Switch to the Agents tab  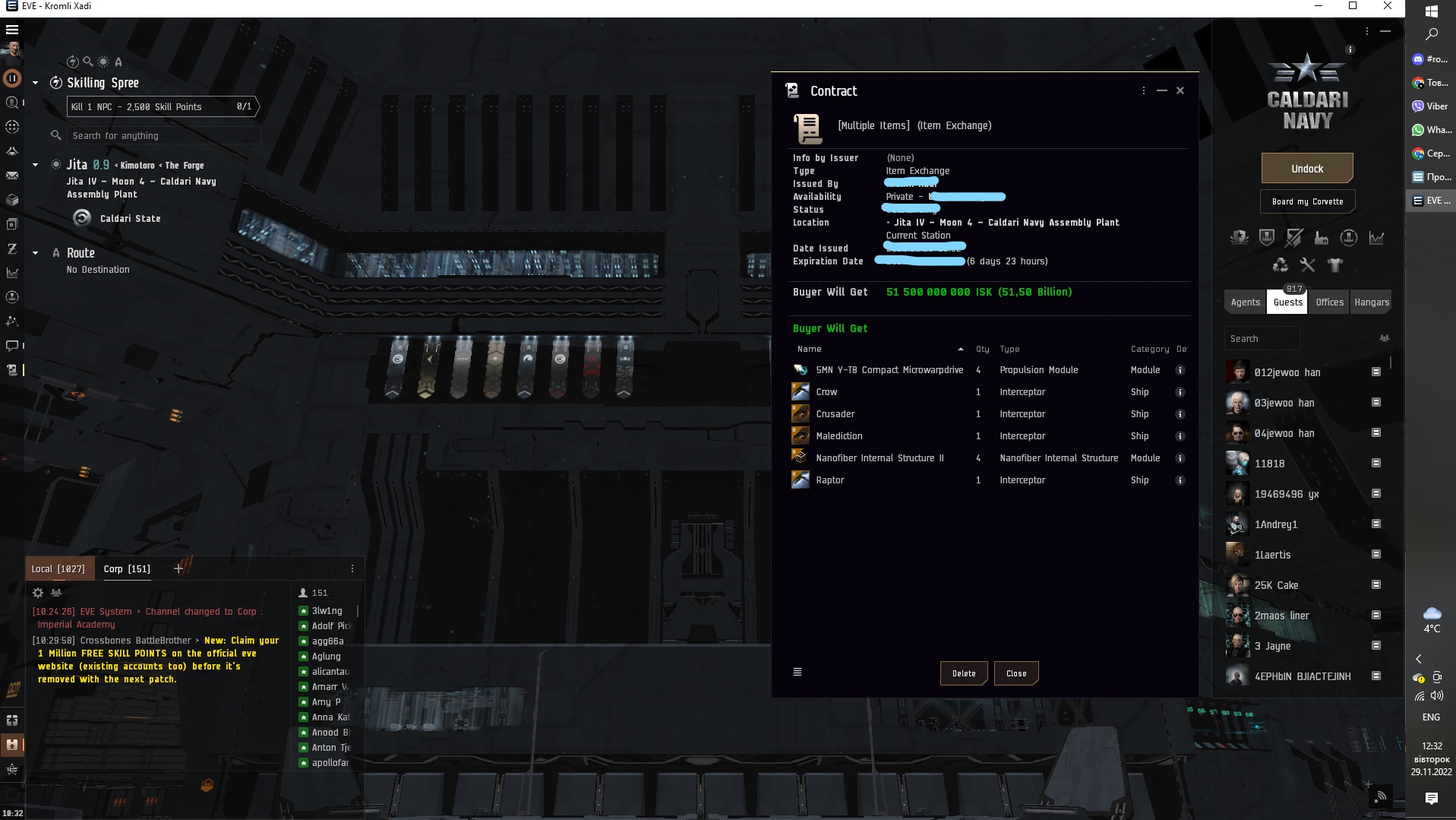point(1246,302)
